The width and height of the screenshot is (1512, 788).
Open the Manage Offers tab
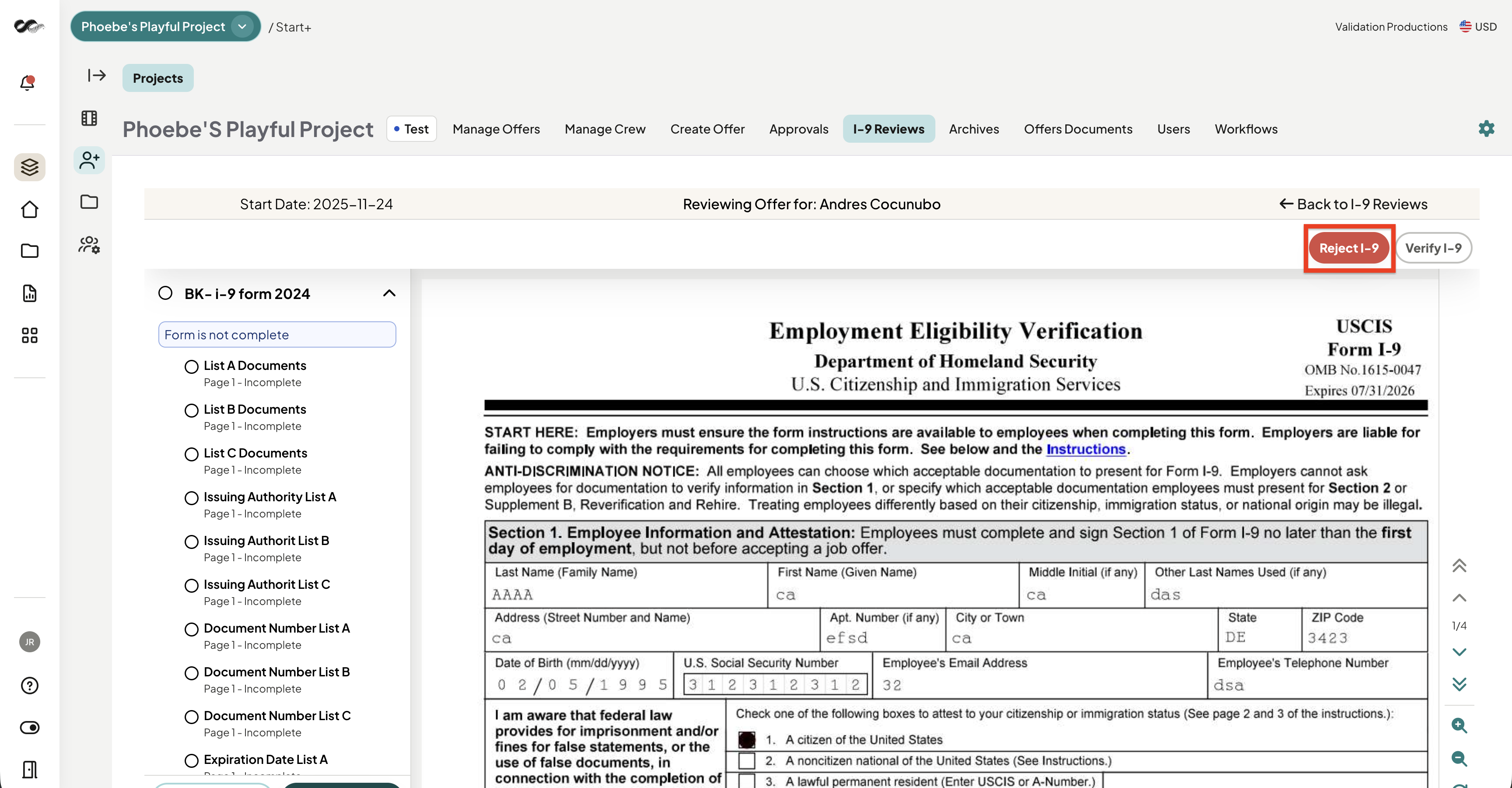(x=496, y=129)
